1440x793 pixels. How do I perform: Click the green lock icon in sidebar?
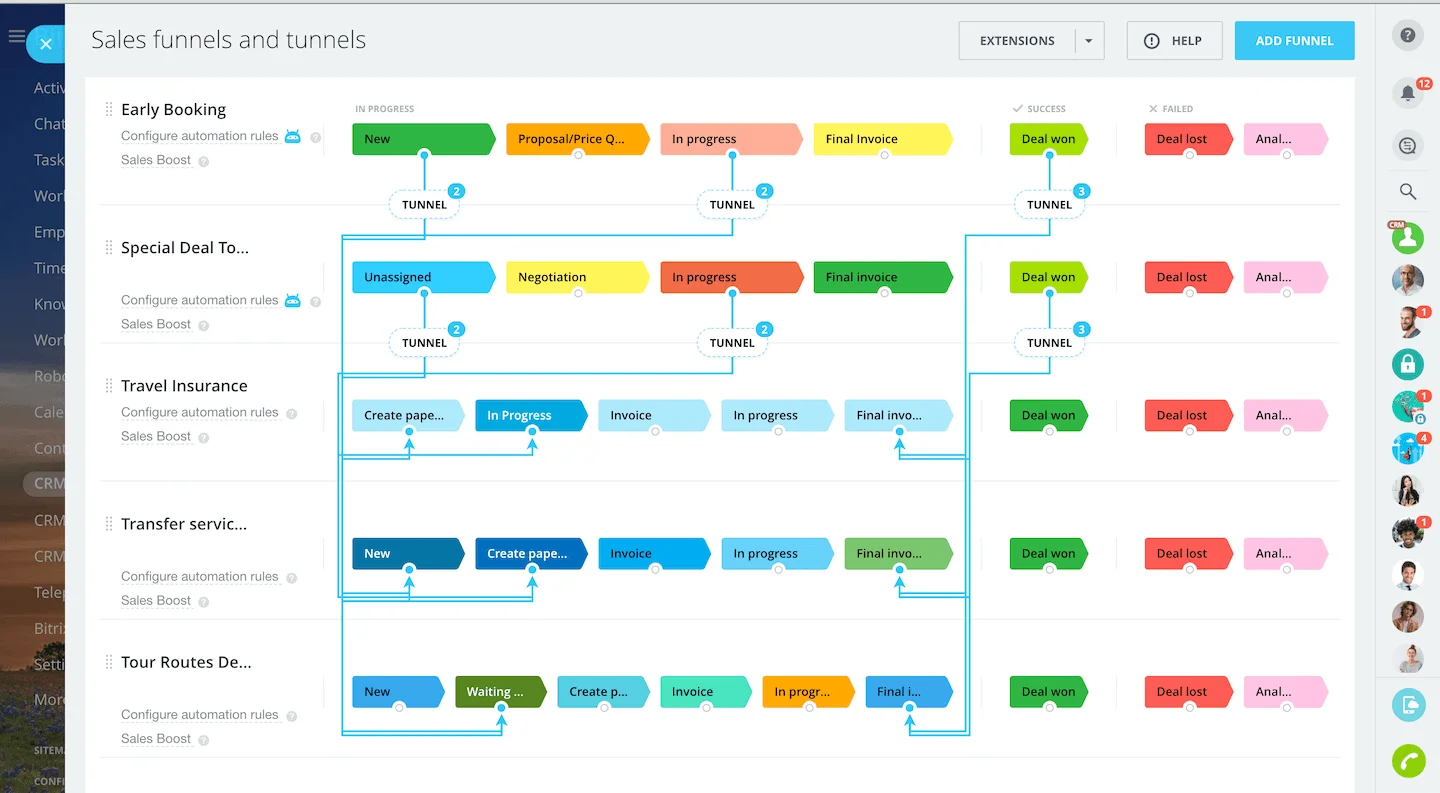point(1408,364)
